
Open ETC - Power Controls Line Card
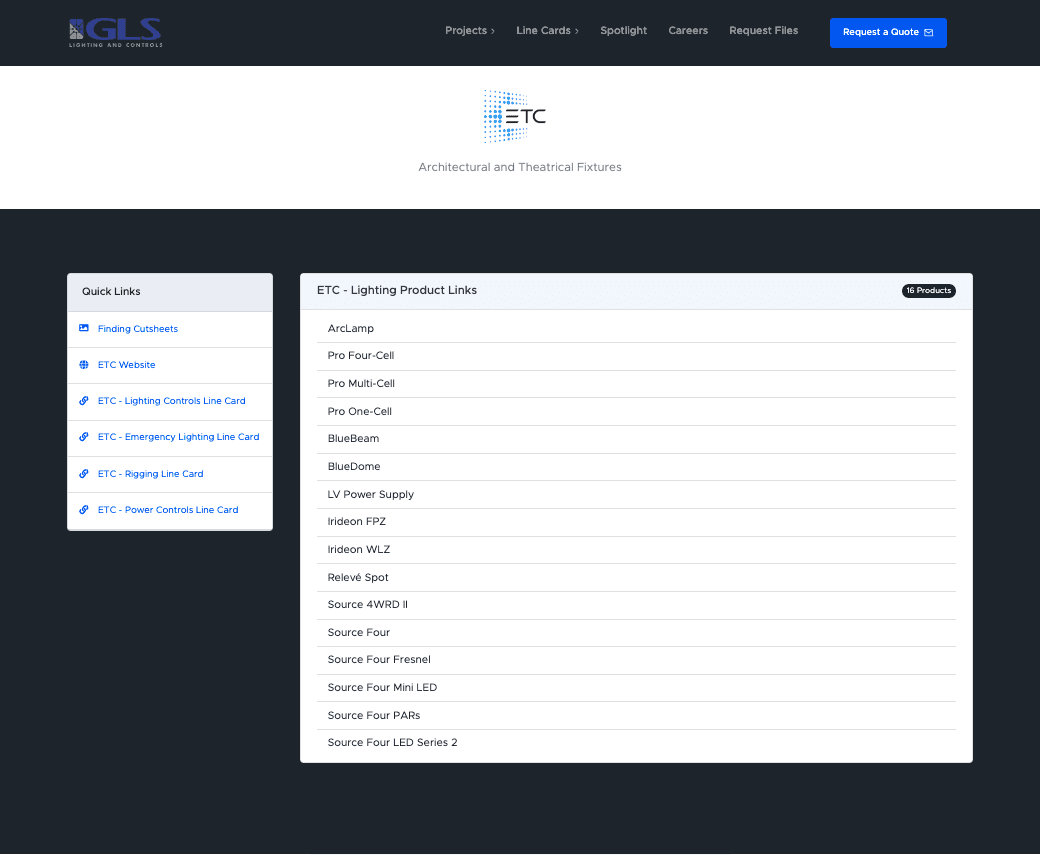(168, 509)
